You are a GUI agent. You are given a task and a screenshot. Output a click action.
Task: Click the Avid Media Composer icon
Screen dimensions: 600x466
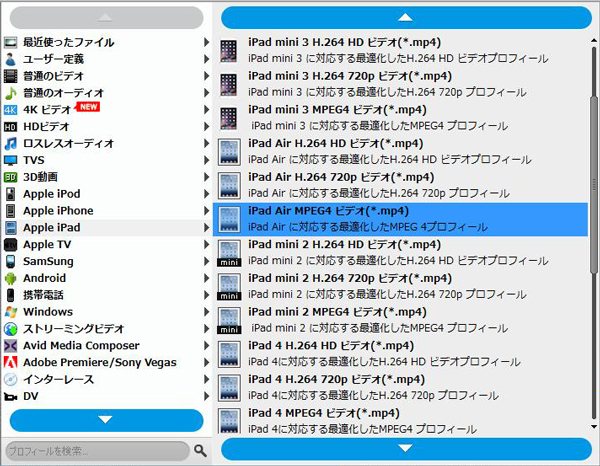pos(10,345)
